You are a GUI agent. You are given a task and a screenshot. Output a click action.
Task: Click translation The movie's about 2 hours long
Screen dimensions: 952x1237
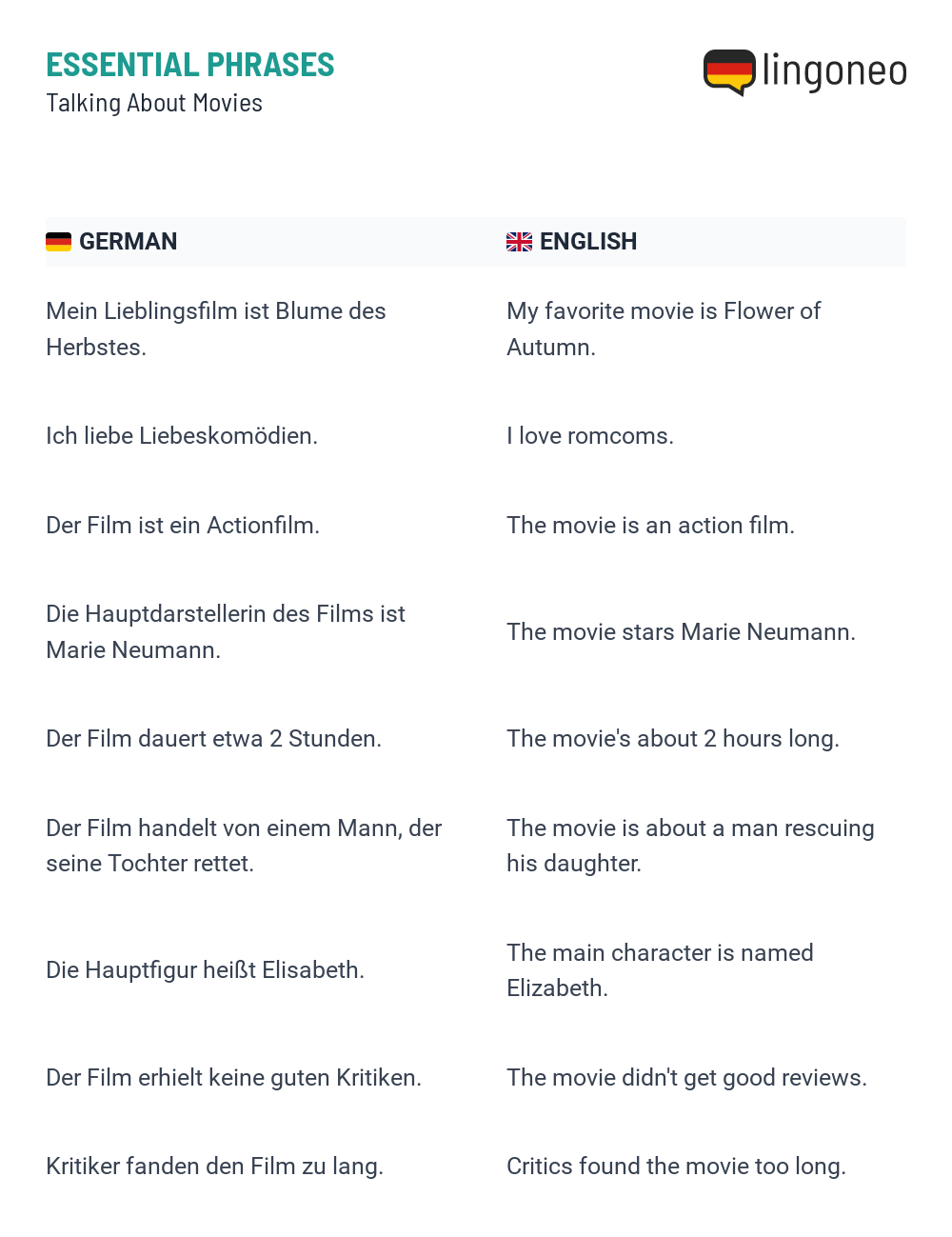point(673,738)
